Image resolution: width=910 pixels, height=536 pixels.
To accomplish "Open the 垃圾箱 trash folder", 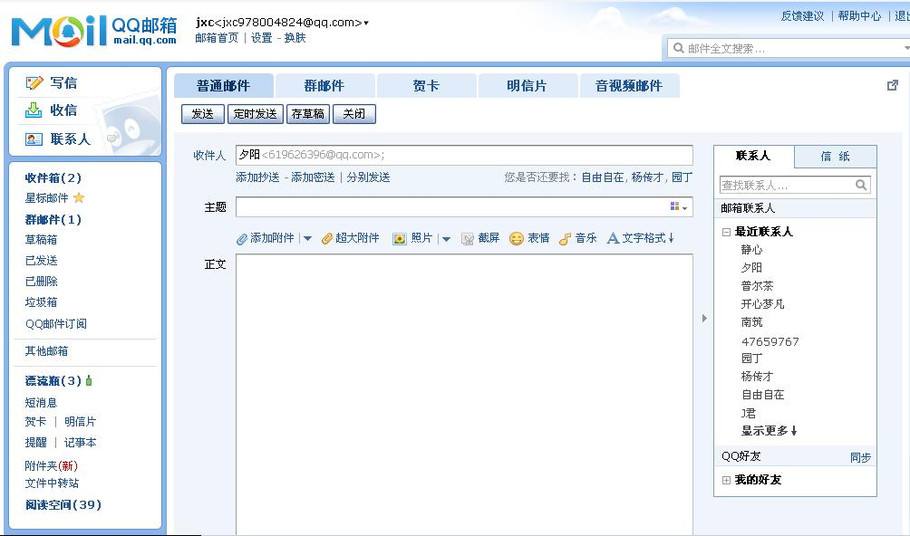I will (41, 302).
